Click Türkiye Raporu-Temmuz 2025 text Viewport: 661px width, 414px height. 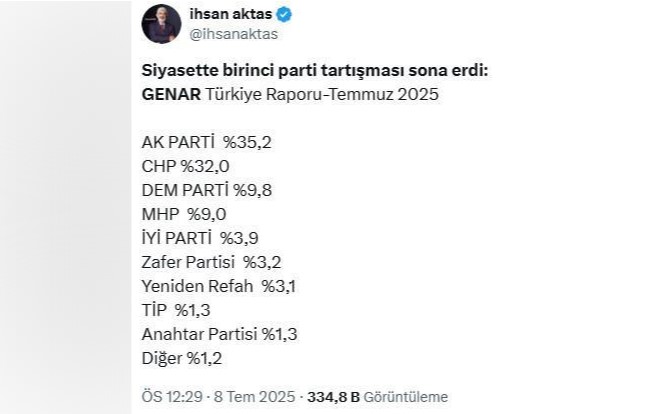pos(322,94)
